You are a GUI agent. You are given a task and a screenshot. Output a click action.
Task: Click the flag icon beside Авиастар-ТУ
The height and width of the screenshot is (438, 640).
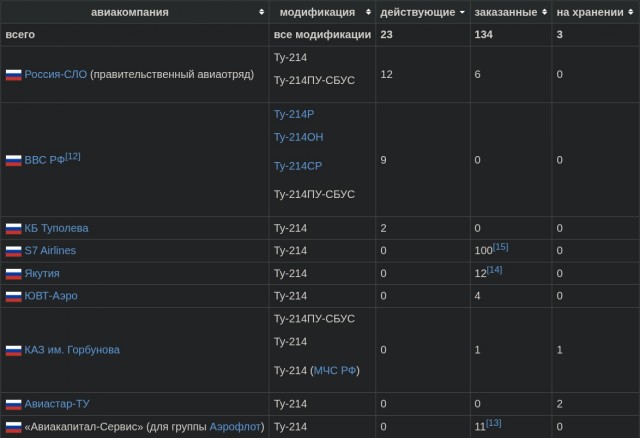[x=13, y=405]
